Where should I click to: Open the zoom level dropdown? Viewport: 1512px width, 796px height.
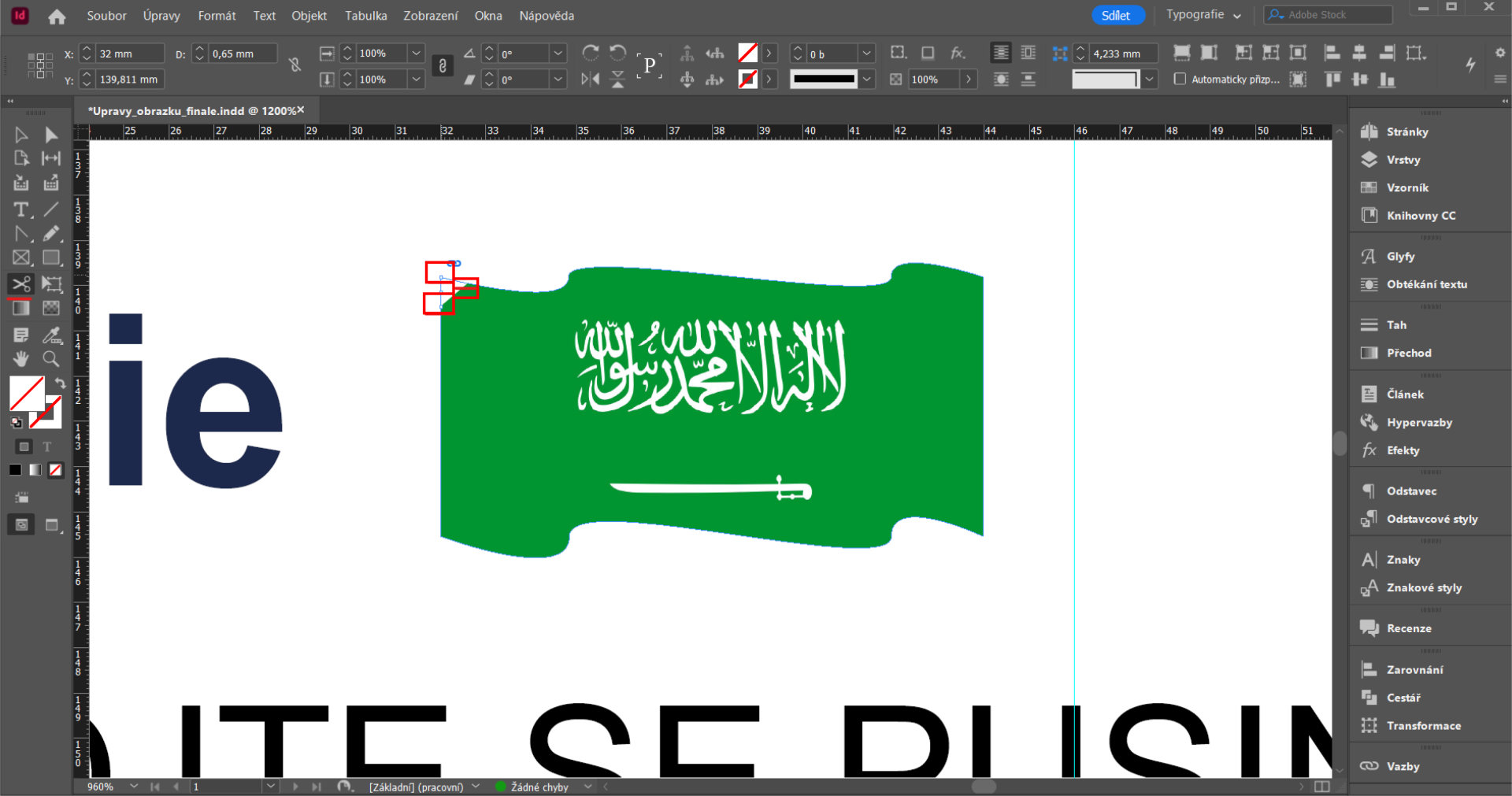pyautogui.click(x=132, y=786)
